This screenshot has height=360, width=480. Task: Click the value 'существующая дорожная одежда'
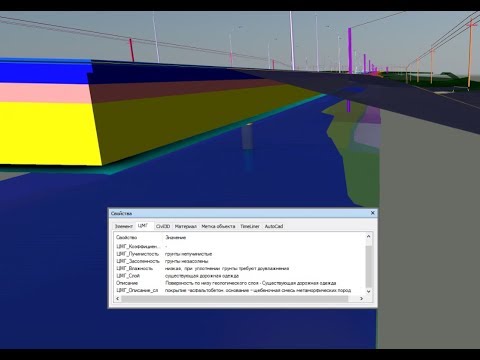[202, 276]
